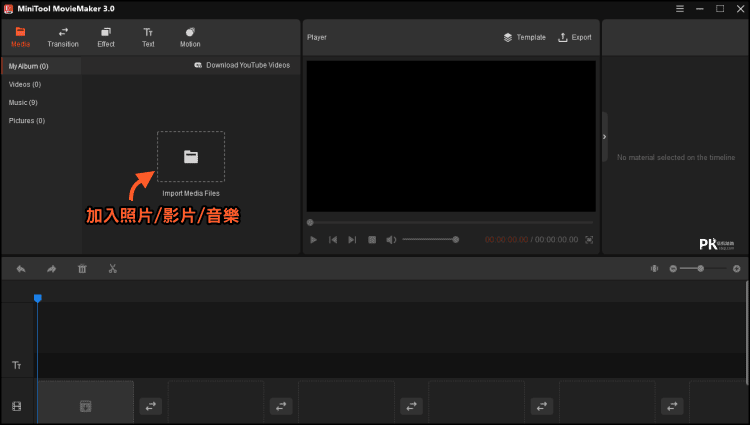Open the Motion tab
Viewport: 750px width, 425px height.
(190, 37)
